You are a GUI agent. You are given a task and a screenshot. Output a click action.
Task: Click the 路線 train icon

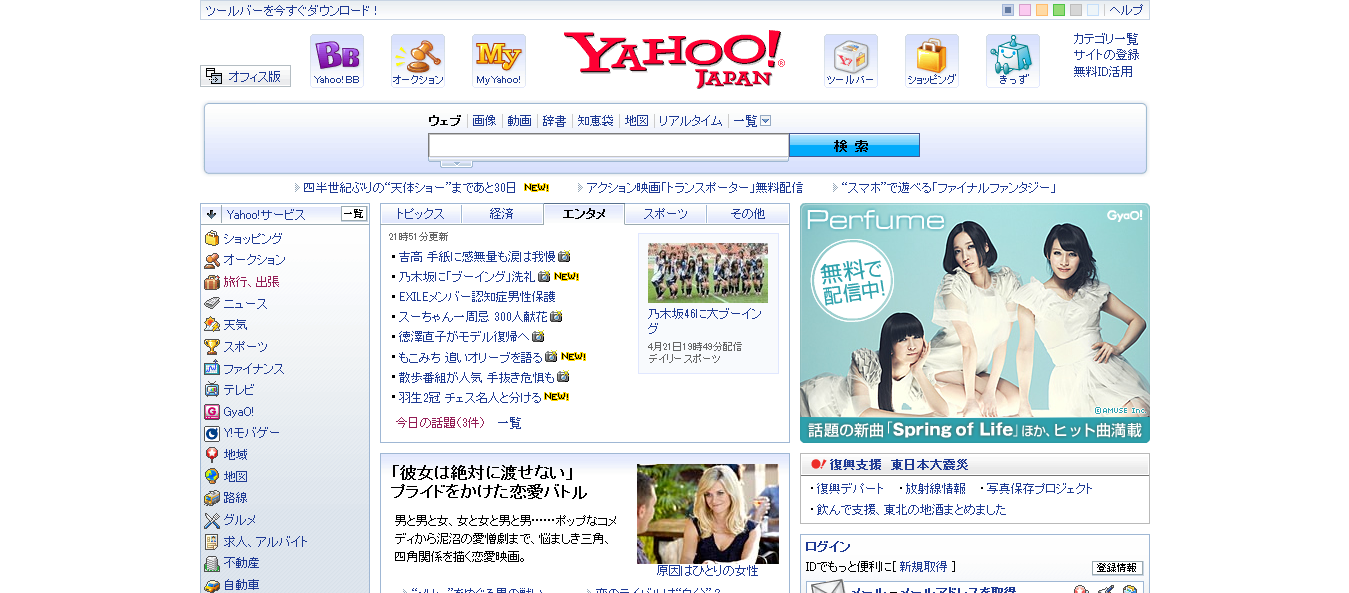[212, 498]
